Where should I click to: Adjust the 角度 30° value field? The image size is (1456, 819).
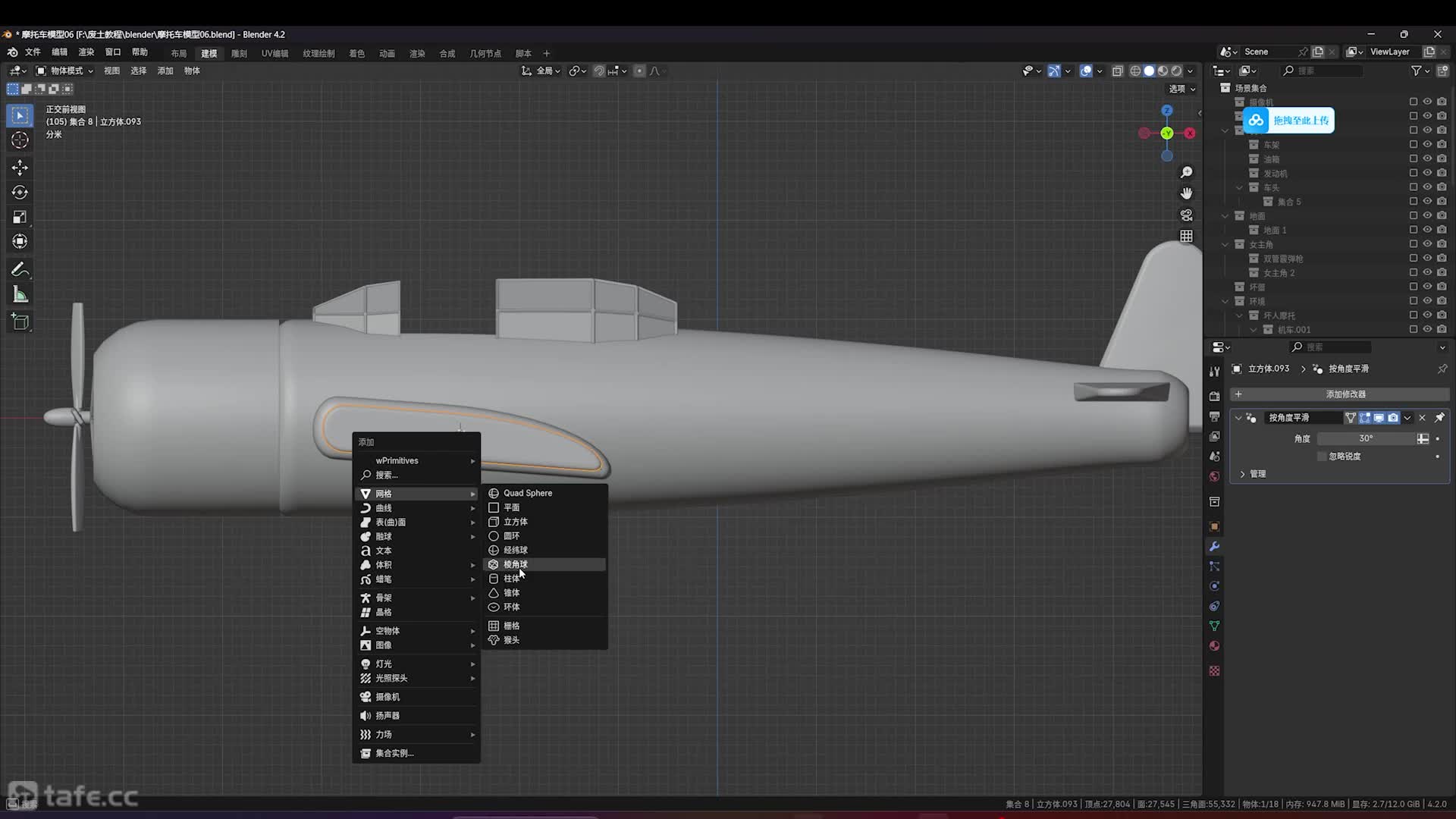click(x=1367, y=438)
